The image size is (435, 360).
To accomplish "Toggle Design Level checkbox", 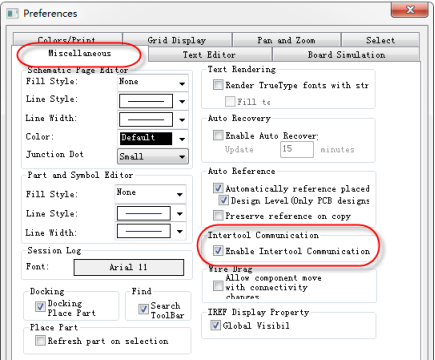I will tap(223, 200).
